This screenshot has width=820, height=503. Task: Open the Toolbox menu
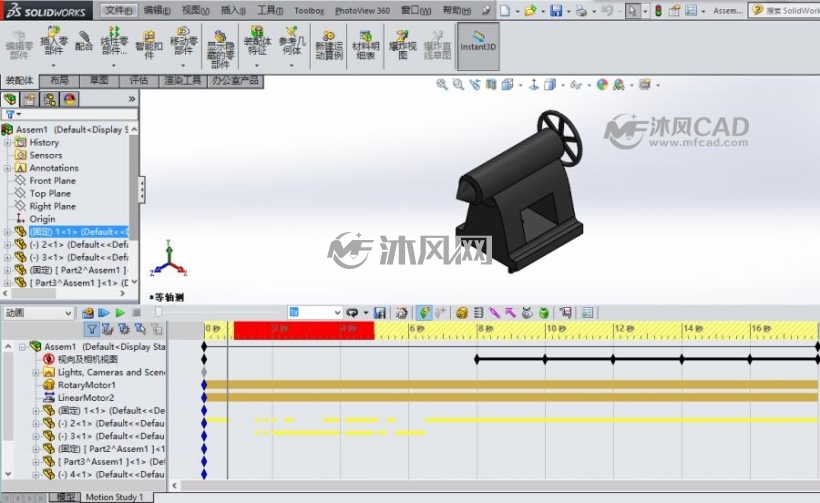pos(309,10)
